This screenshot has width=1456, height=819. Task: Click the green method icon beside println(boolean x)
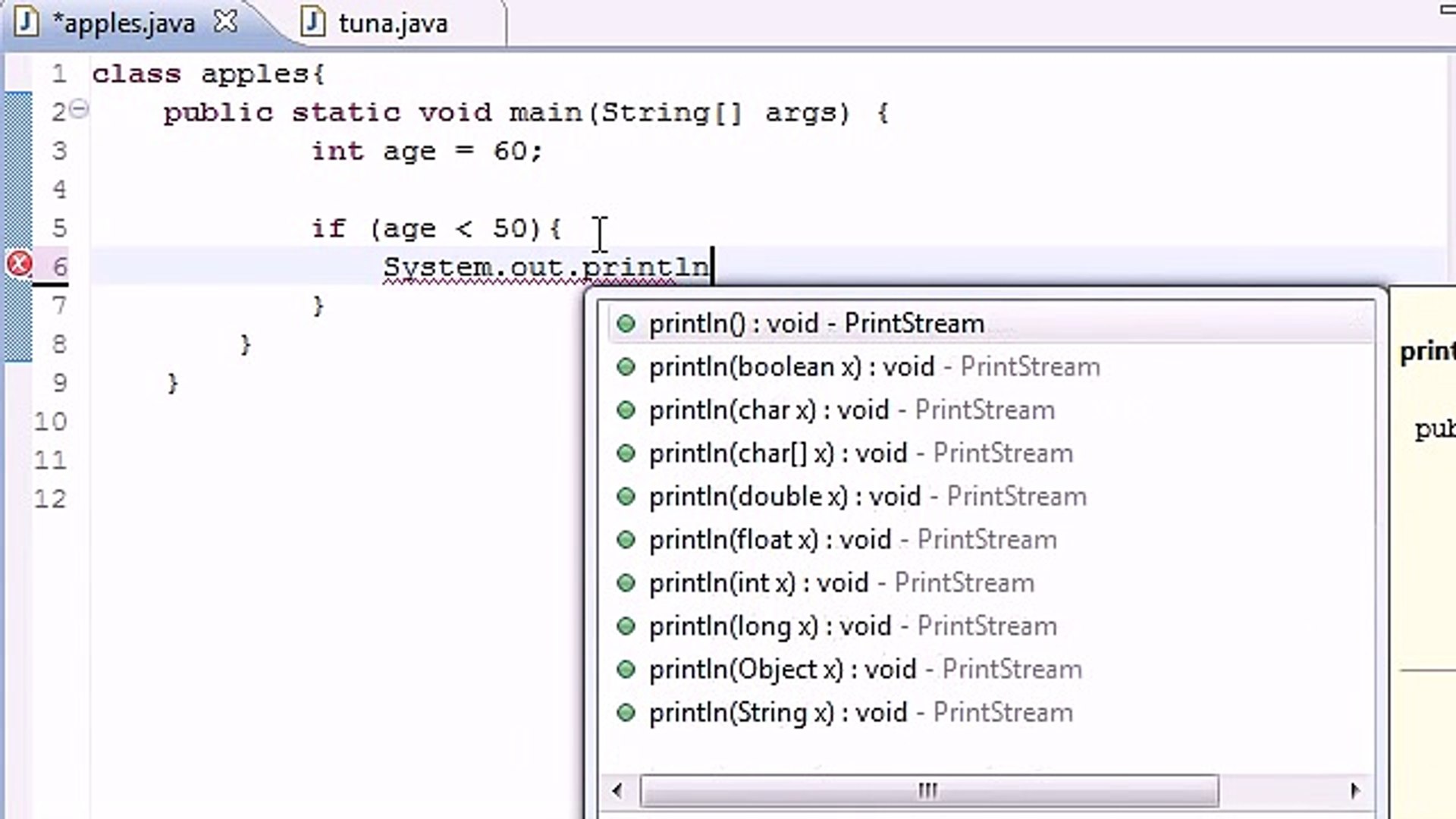pos(626,366)
